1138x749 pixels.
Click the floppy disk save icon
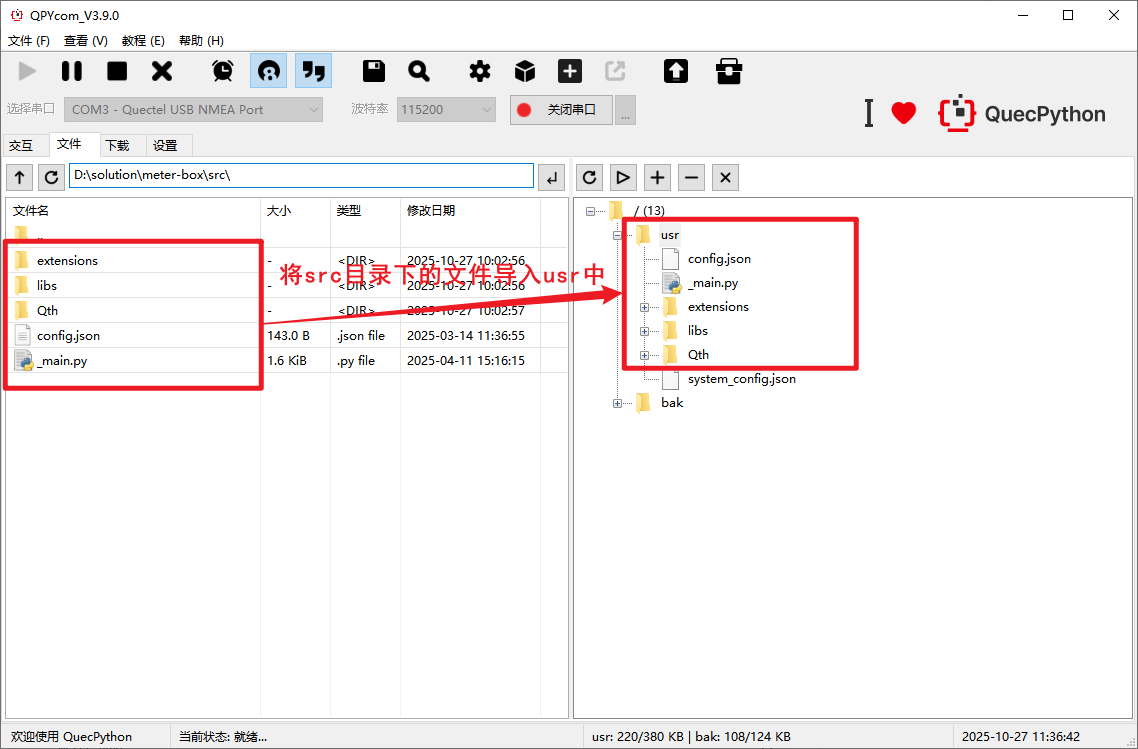[x=374, y=71]
